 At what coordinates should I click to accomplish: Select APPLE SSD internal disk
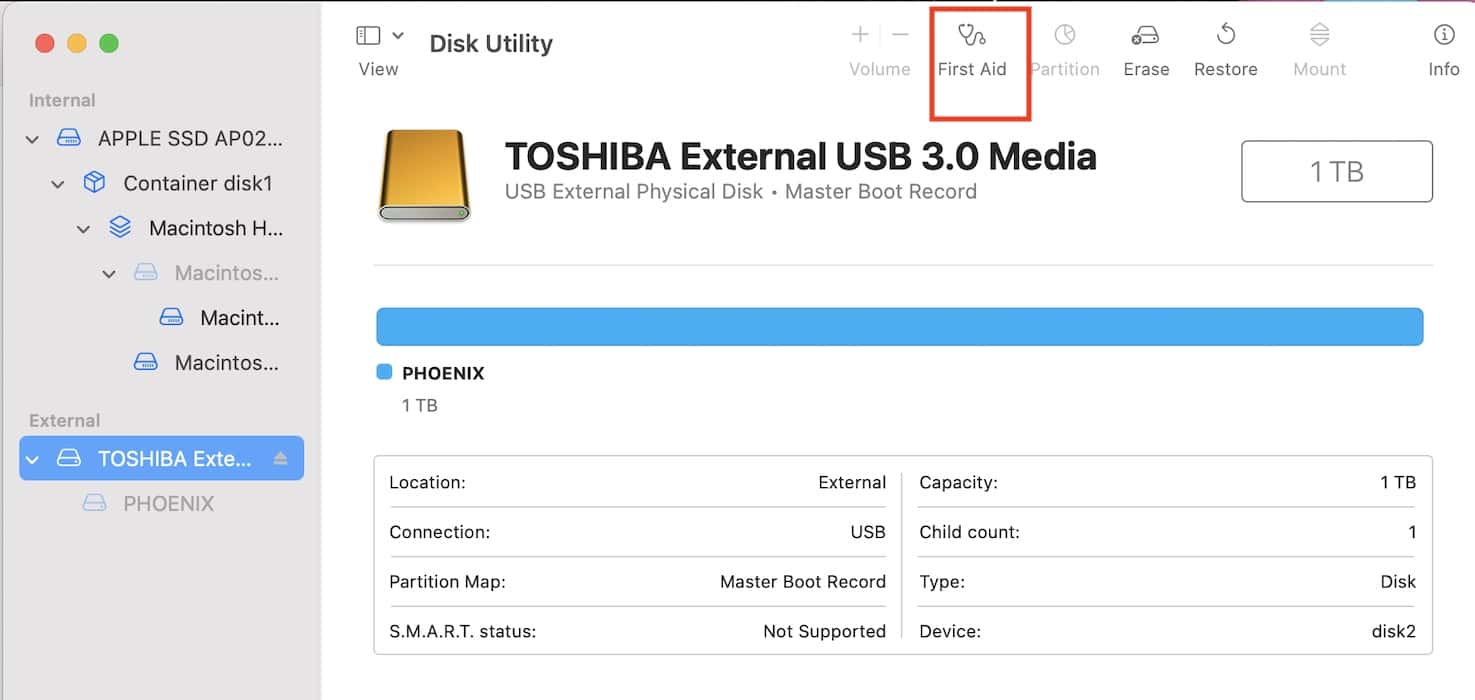click(190, 138)
